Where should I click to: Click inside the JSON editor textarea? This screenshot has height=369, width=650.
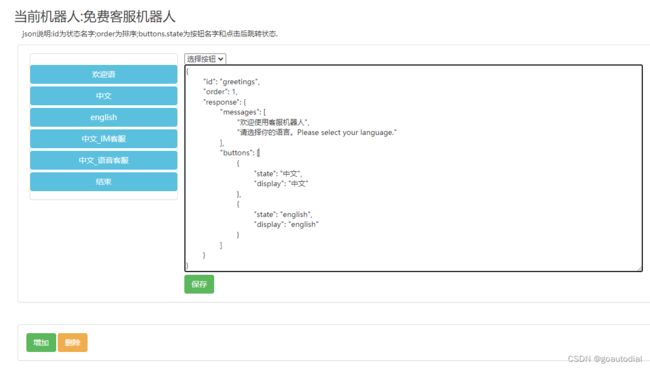pos(413,168)
